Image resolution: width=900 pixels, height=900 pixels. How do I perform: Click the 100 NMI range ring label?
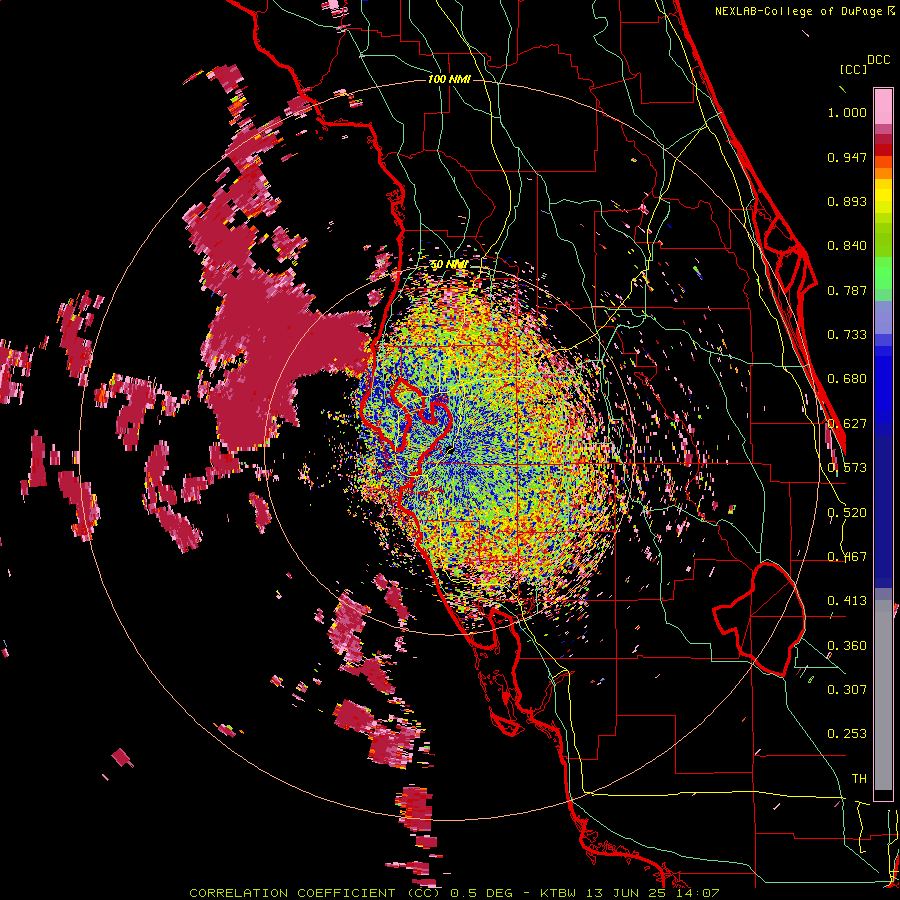449,79
